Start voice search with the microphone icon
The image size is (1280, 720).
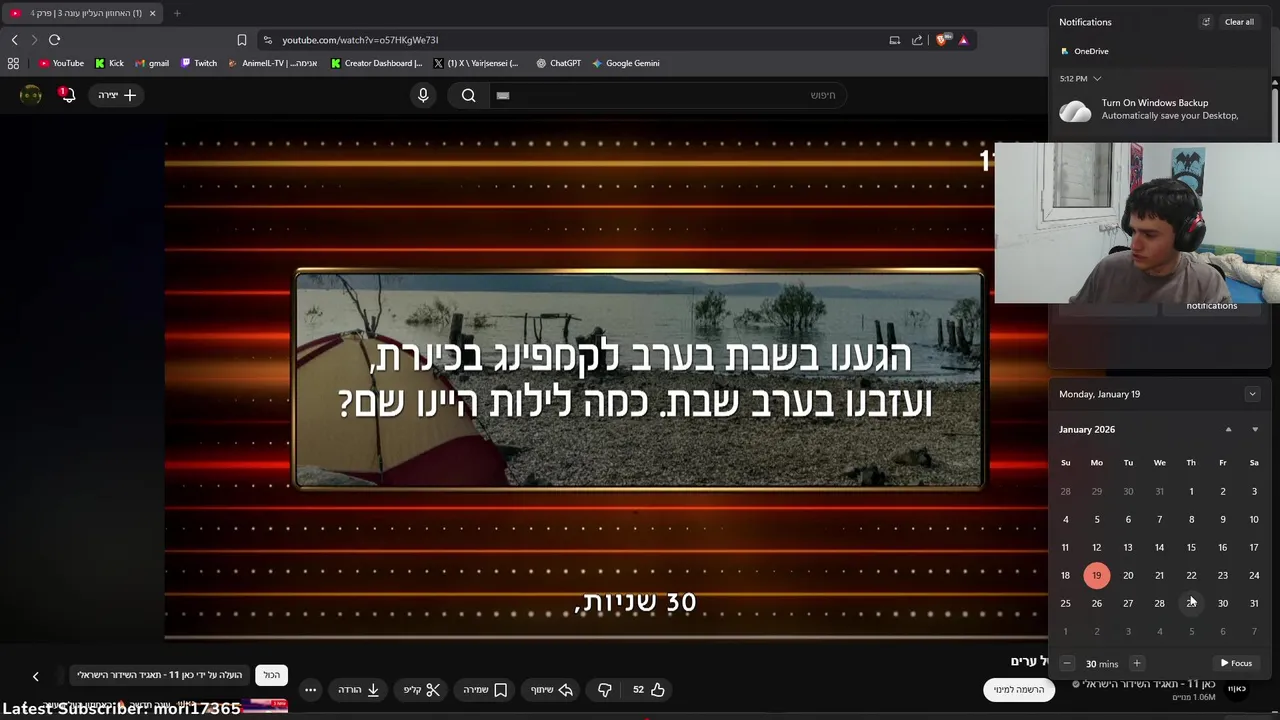pyautogui.click(x=423, y=95)
